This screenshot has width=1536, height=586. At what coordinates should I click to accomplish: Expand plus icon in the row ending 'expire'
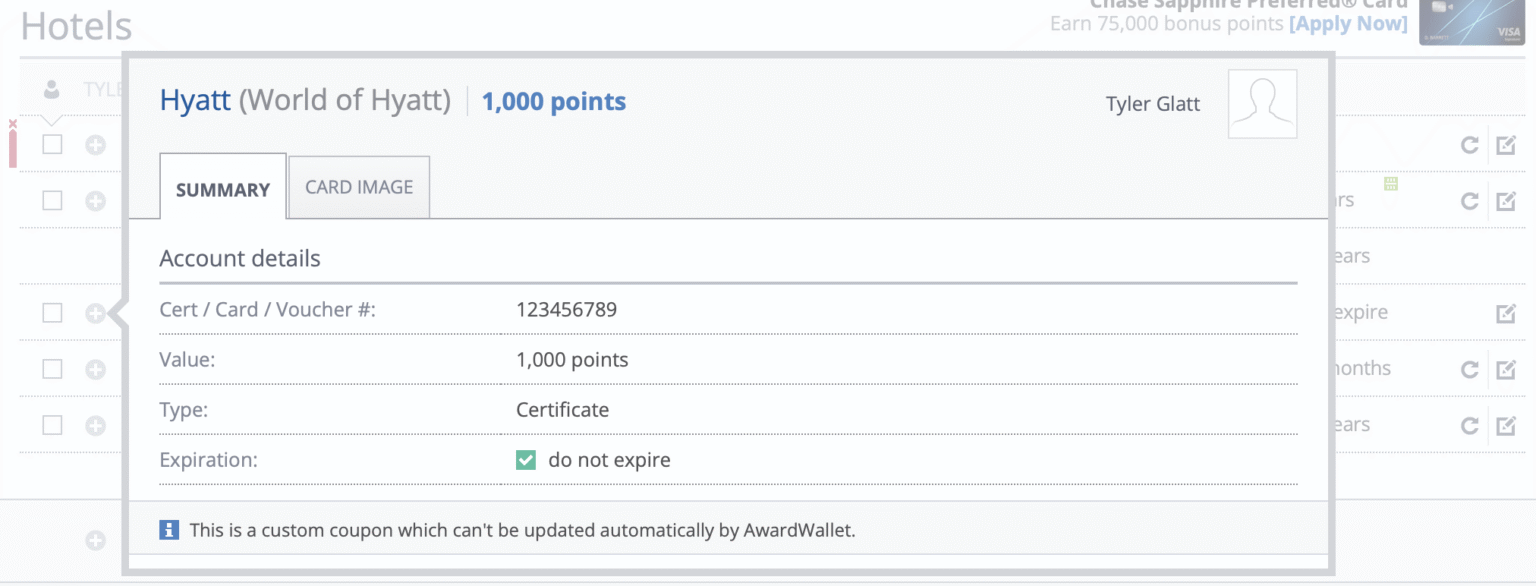tap(95, 314)
